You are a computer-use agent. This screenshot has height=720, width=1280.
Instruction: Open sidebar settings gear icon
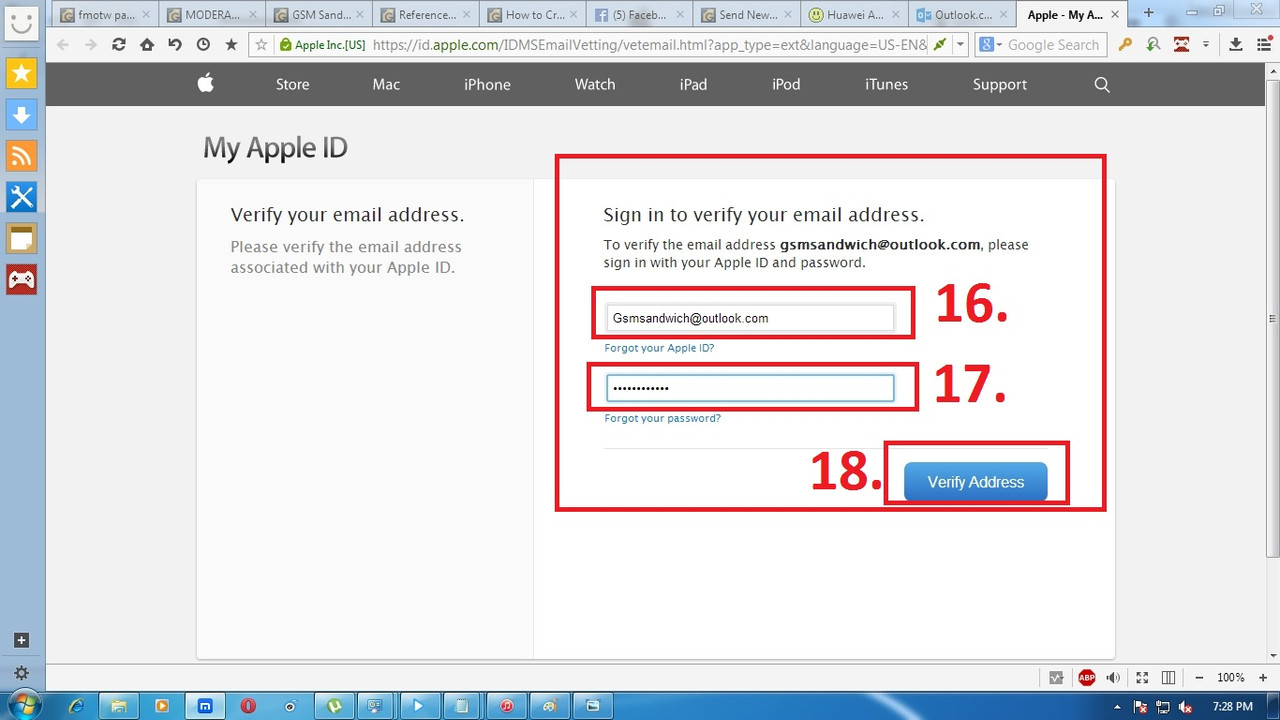point(22,673)
